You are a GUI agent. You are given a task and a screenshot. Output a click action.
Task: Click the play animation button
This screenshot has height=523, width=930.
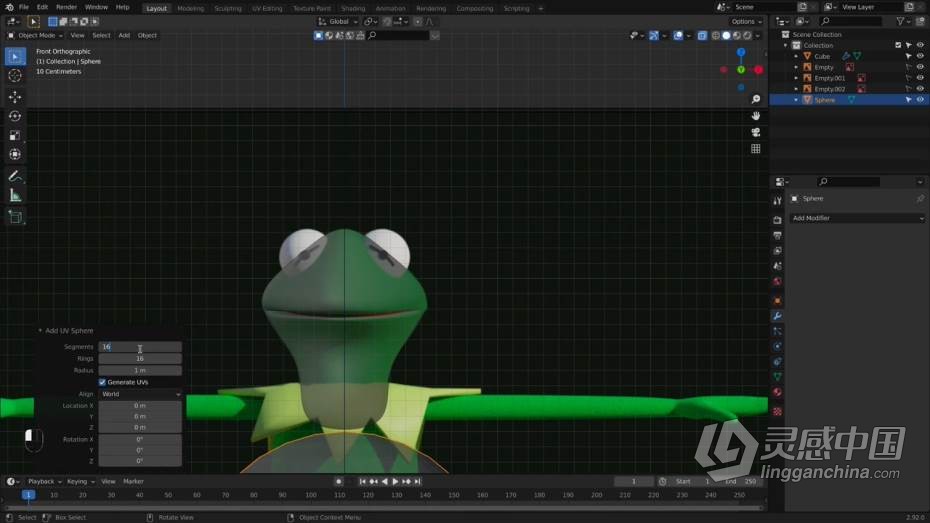pyautogui.click(x=395, y=481)
